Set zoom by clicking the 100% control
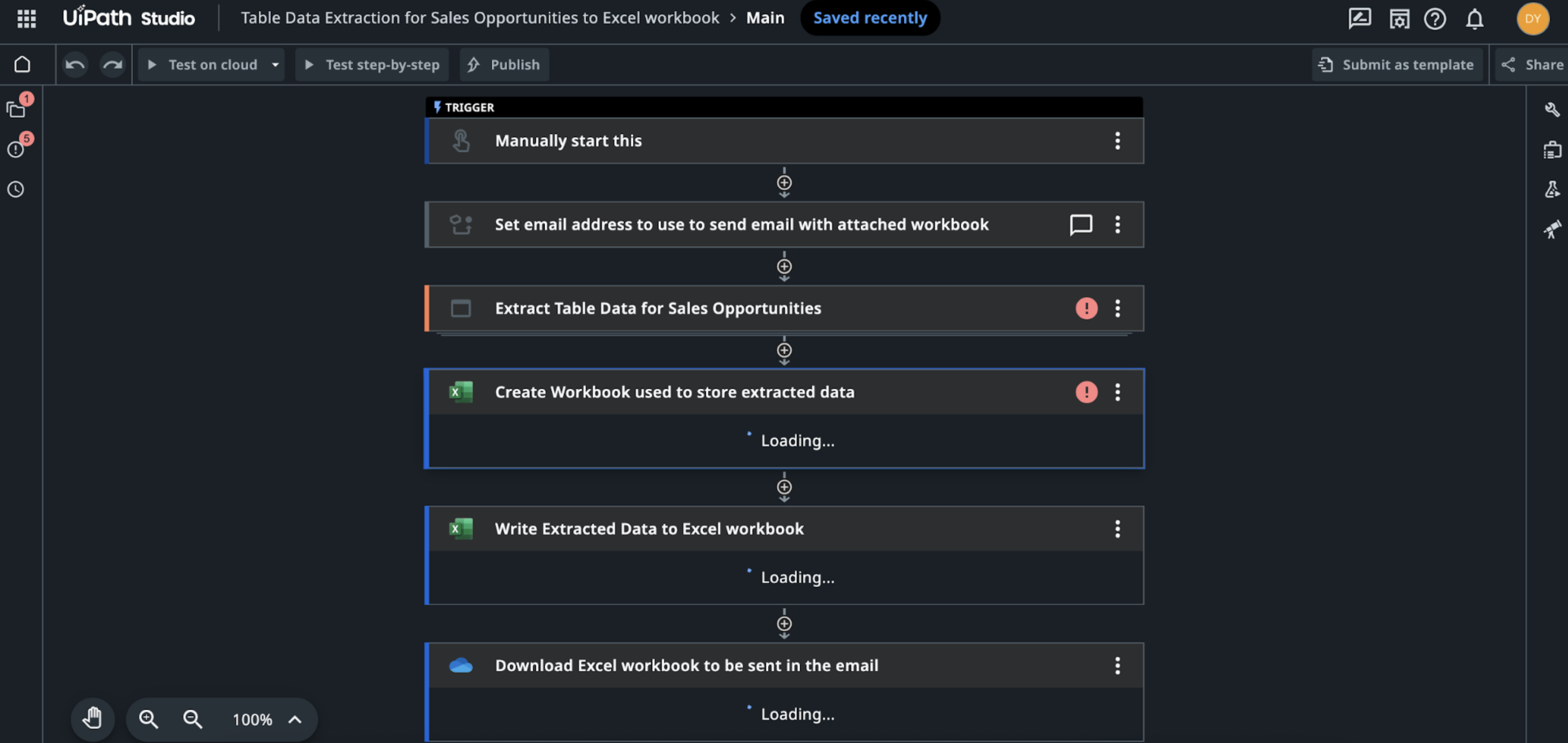Image resolution: width=1568 pixels, height=743 pixels. 251,719
